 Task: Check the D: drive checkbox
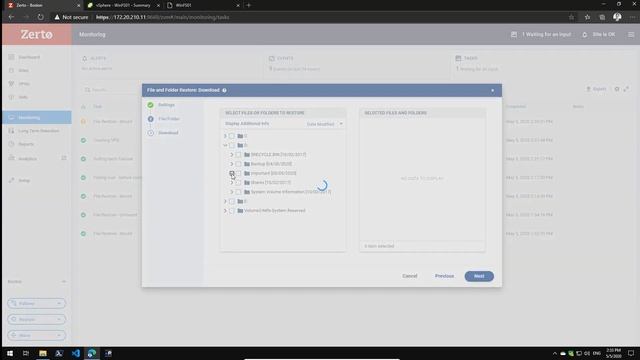click(232, 145)
